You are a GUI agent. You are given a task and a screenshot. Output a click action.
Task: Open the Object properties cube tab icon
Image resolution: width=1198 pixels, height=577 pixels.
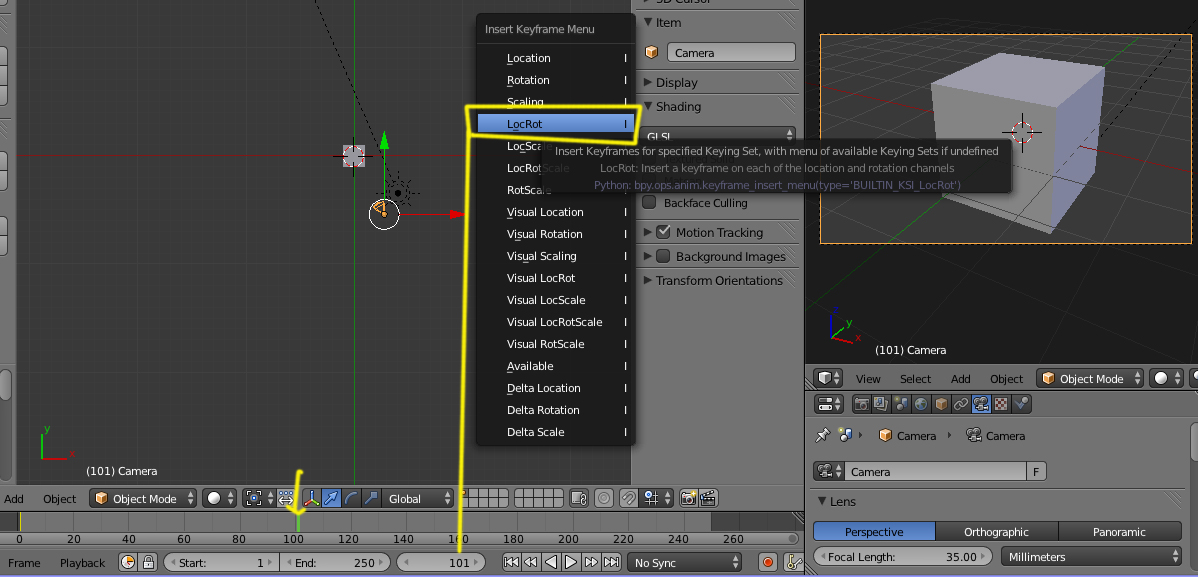point(941,404)
